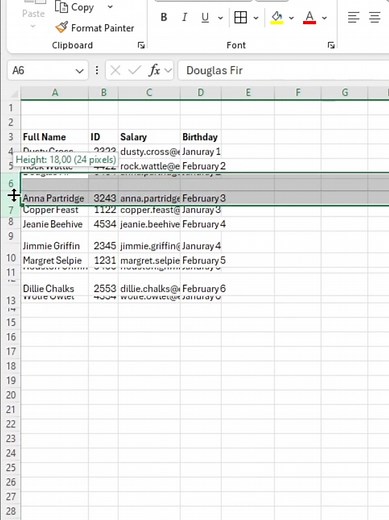The height and width of the screenshot is (520, 389).
Task: Toggle Underline formatting
Action: pos(205,17)
